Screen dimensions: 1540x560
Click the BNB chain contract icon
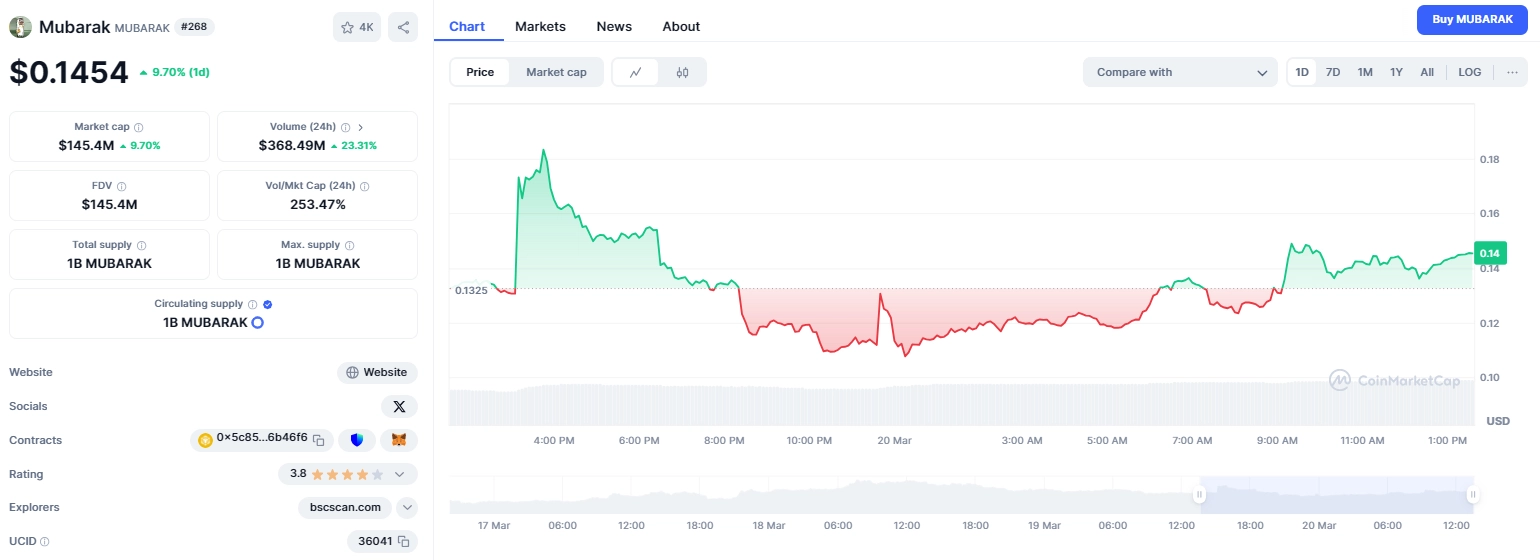click(x=205, y=440)
